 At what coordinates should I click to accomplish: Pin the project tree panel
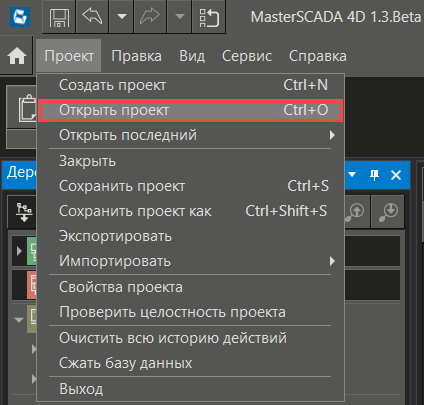(374, 175)
